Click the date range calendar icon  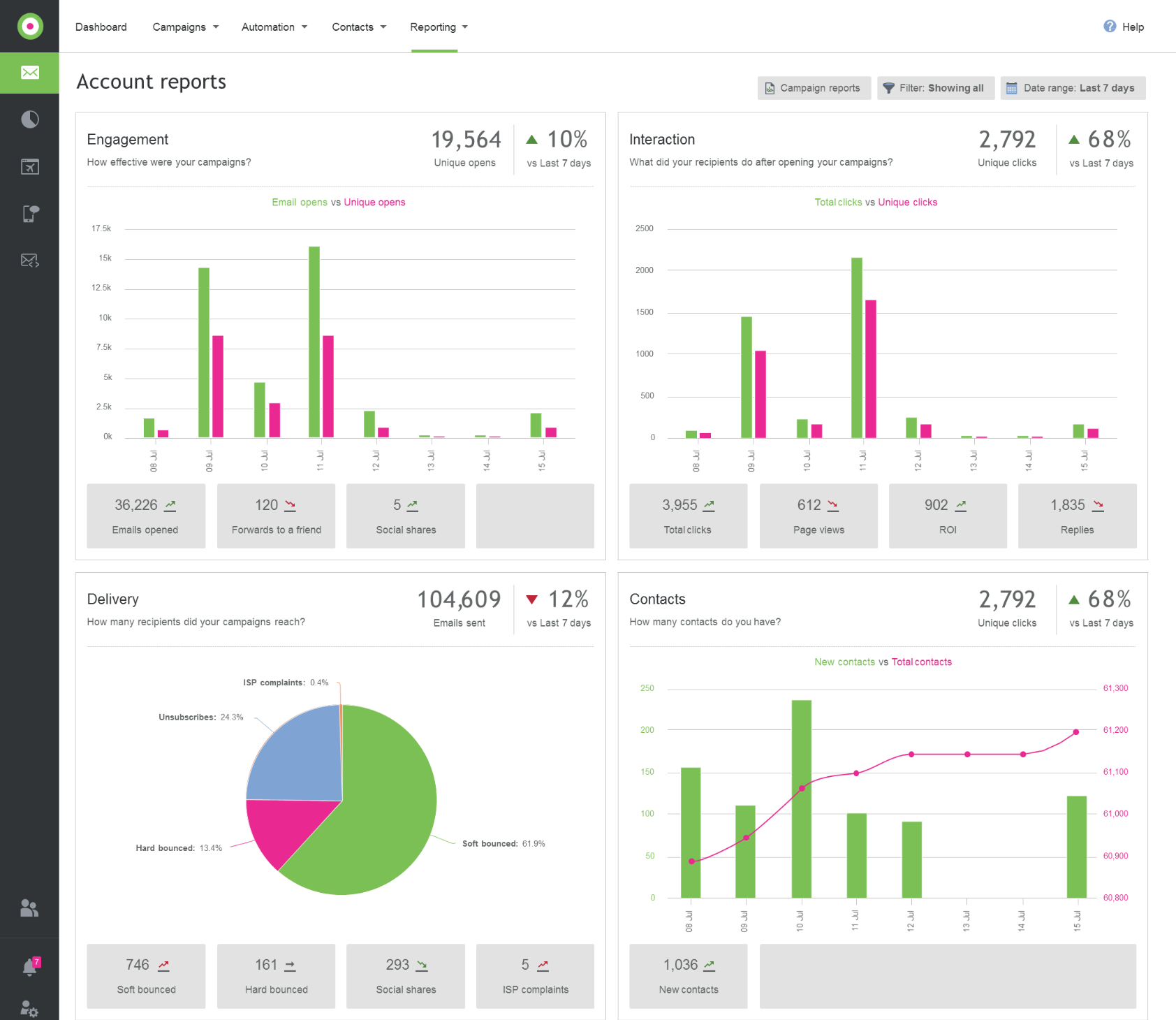[1011, 88]
